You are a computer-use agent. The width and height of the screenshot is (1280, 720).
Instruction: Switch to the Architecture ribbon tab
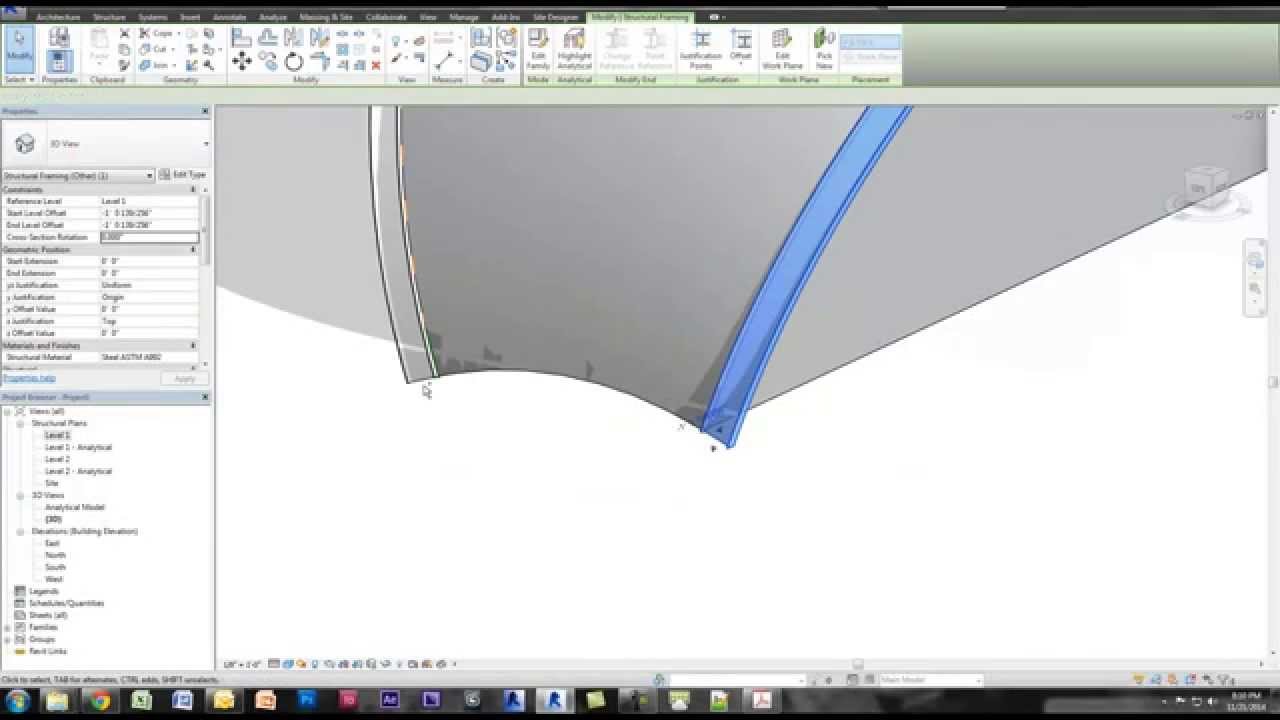[58, 17]
